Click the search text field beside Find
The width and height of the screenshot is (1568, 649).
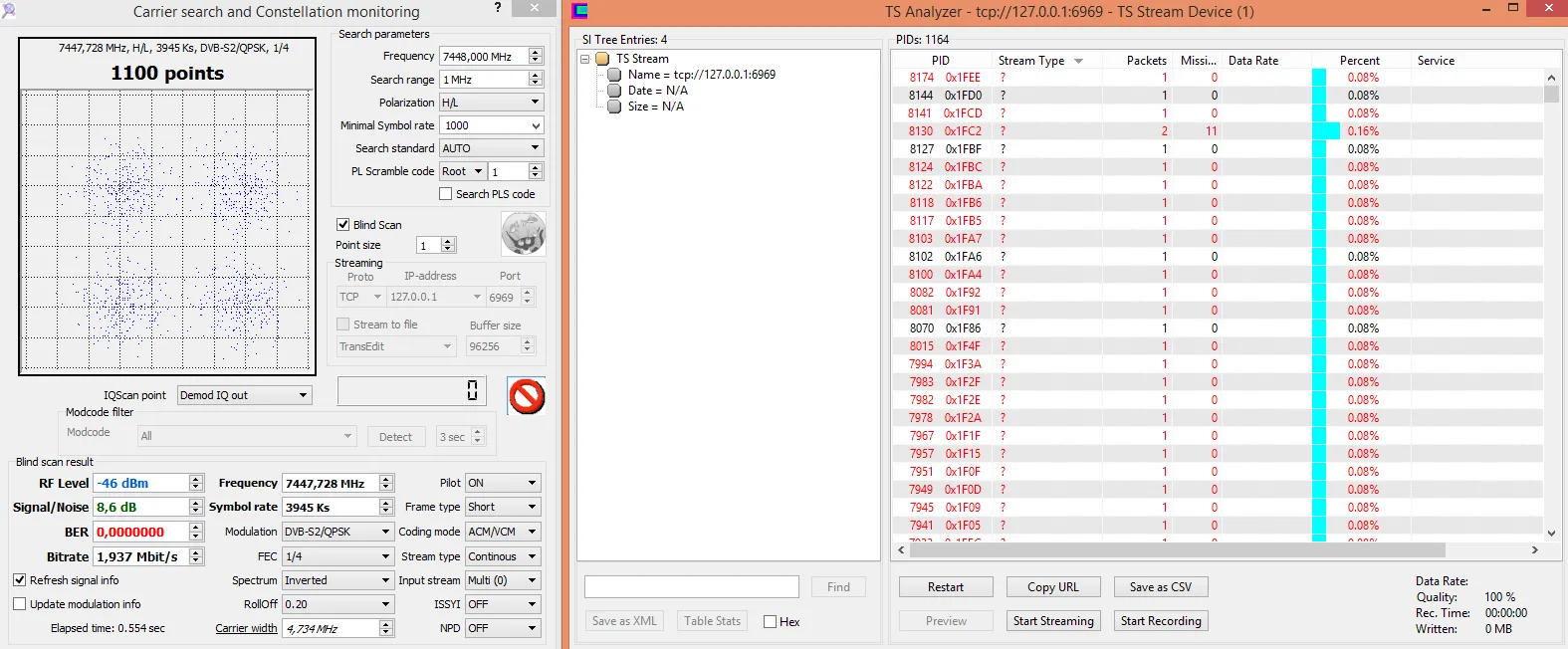[x=691, y=587]
